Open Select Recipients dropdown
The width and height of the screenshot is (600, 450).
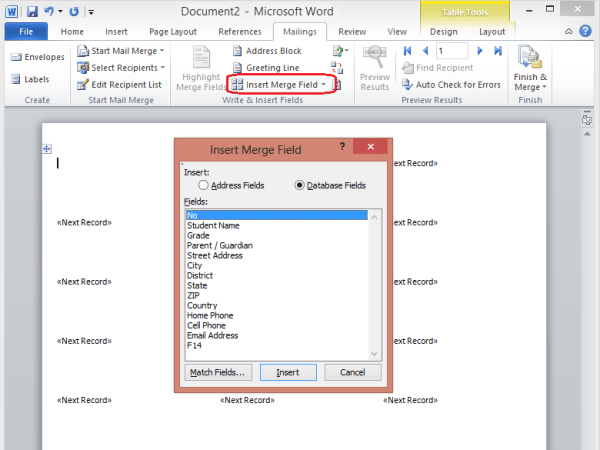(121, 68)
